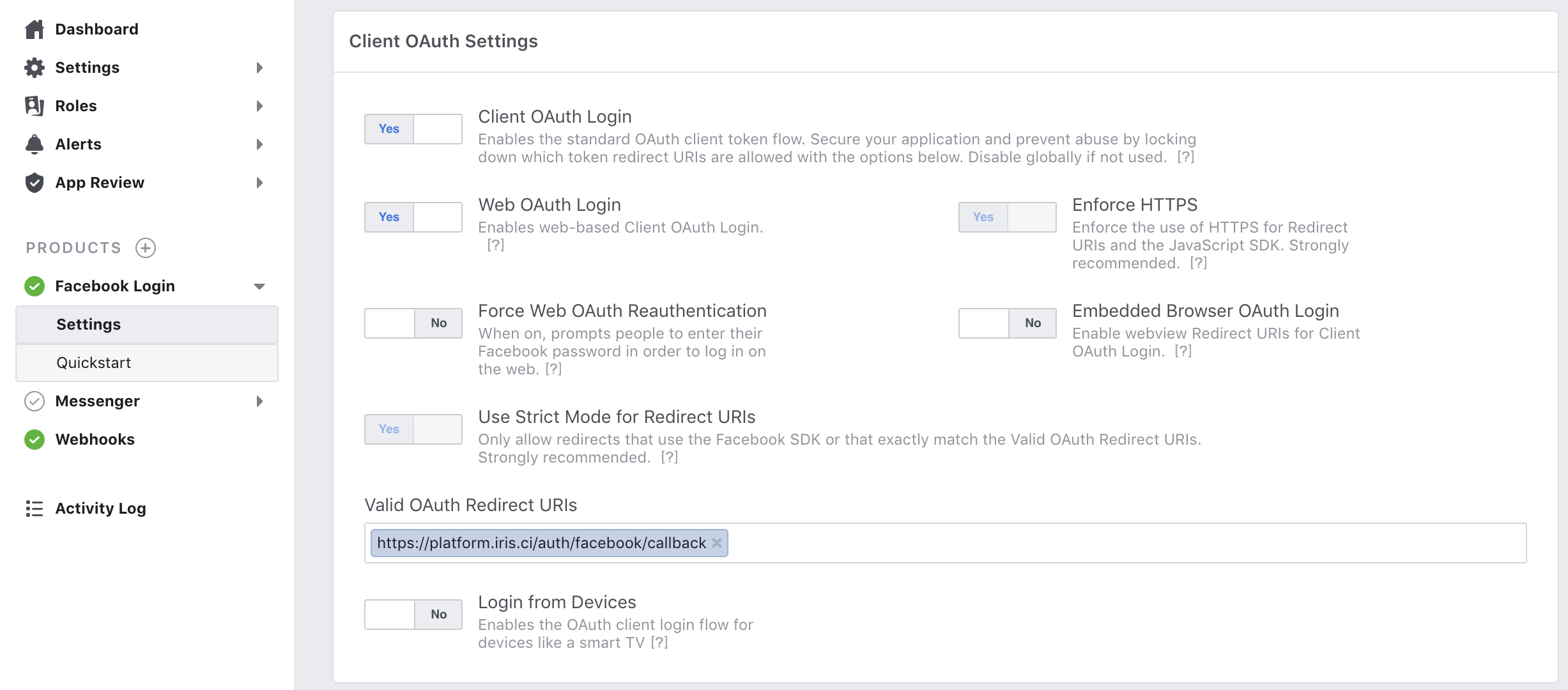Expand the Roles submenu arrow

click(259, 106)
